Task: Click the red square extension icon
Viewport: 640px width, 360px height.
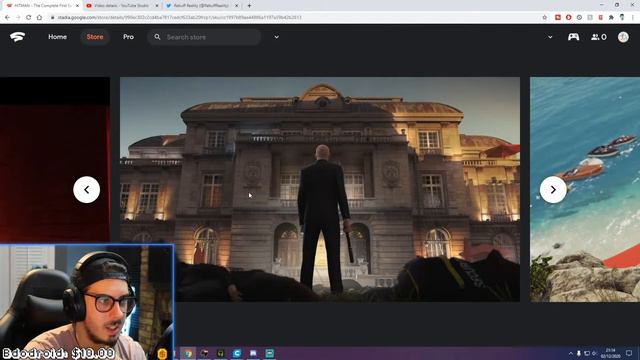Action: (x=558, y=18)
